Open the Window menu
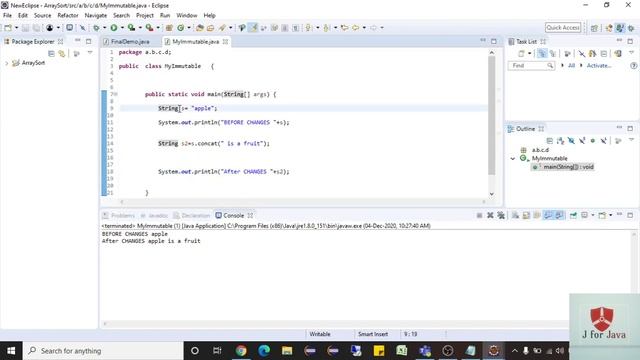This screenshot has width=640, height=360. coord(187,16)
